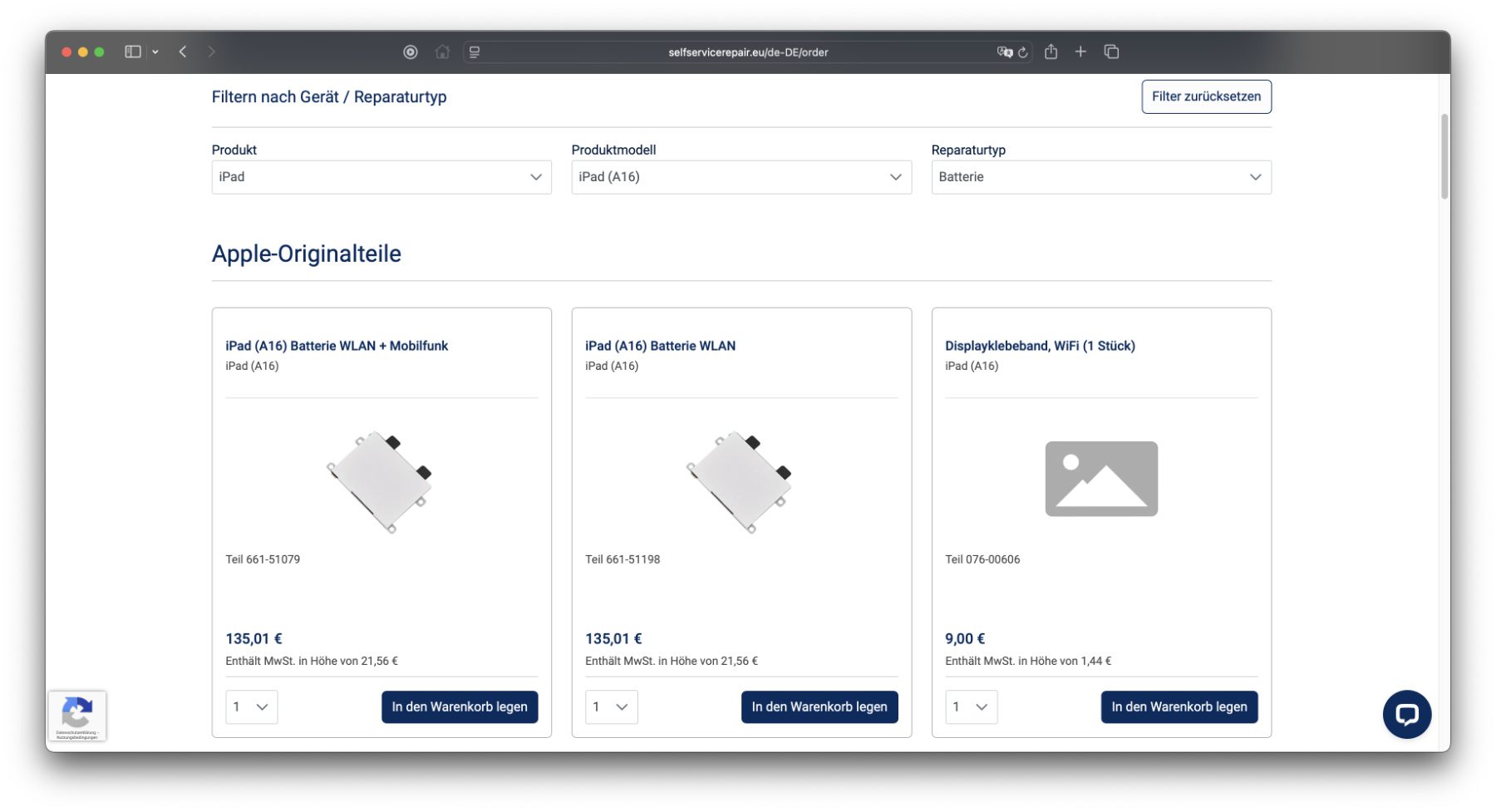1496x812 pixels.
Task: Open a new tab with plus icon
Action: click(1080, 52)
